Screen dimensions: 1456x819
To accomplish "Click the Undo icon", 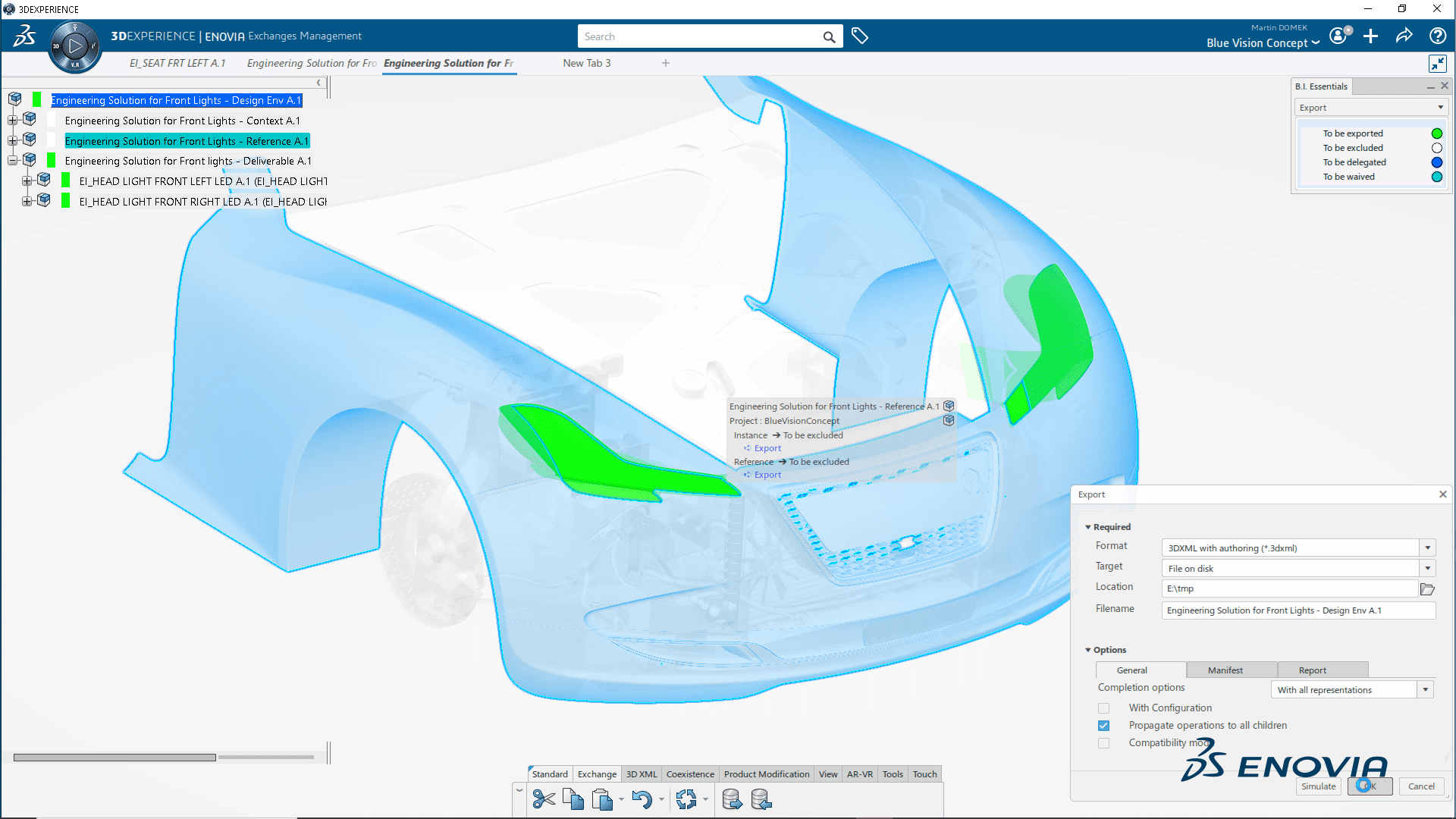I will click(642, 799).
